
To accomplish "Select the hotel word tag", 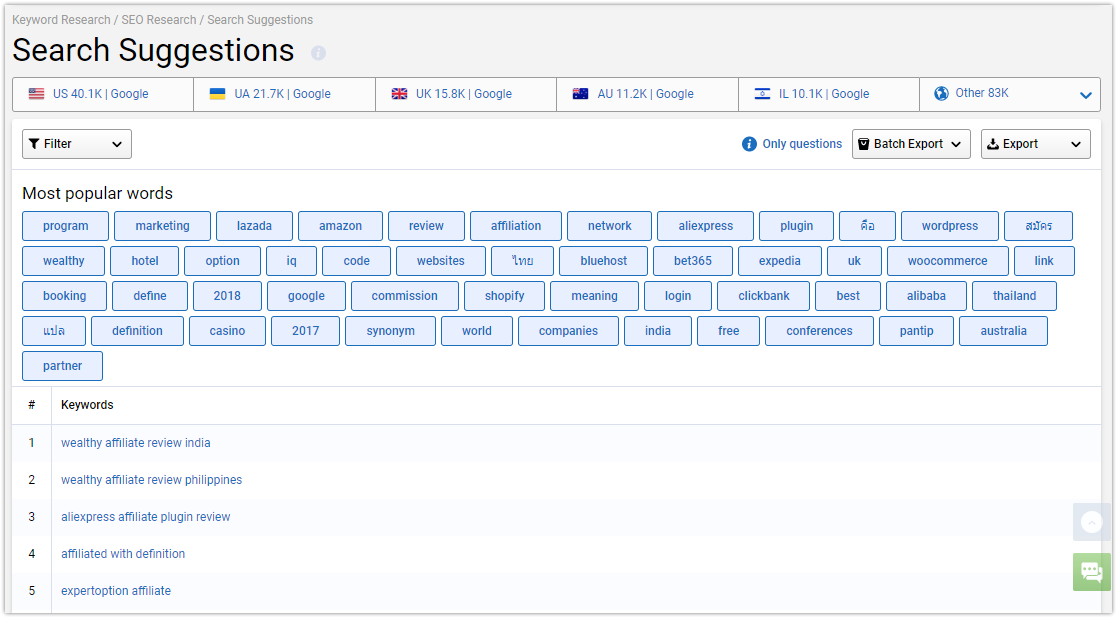I will pyautogui.click(x=145, y=261).
